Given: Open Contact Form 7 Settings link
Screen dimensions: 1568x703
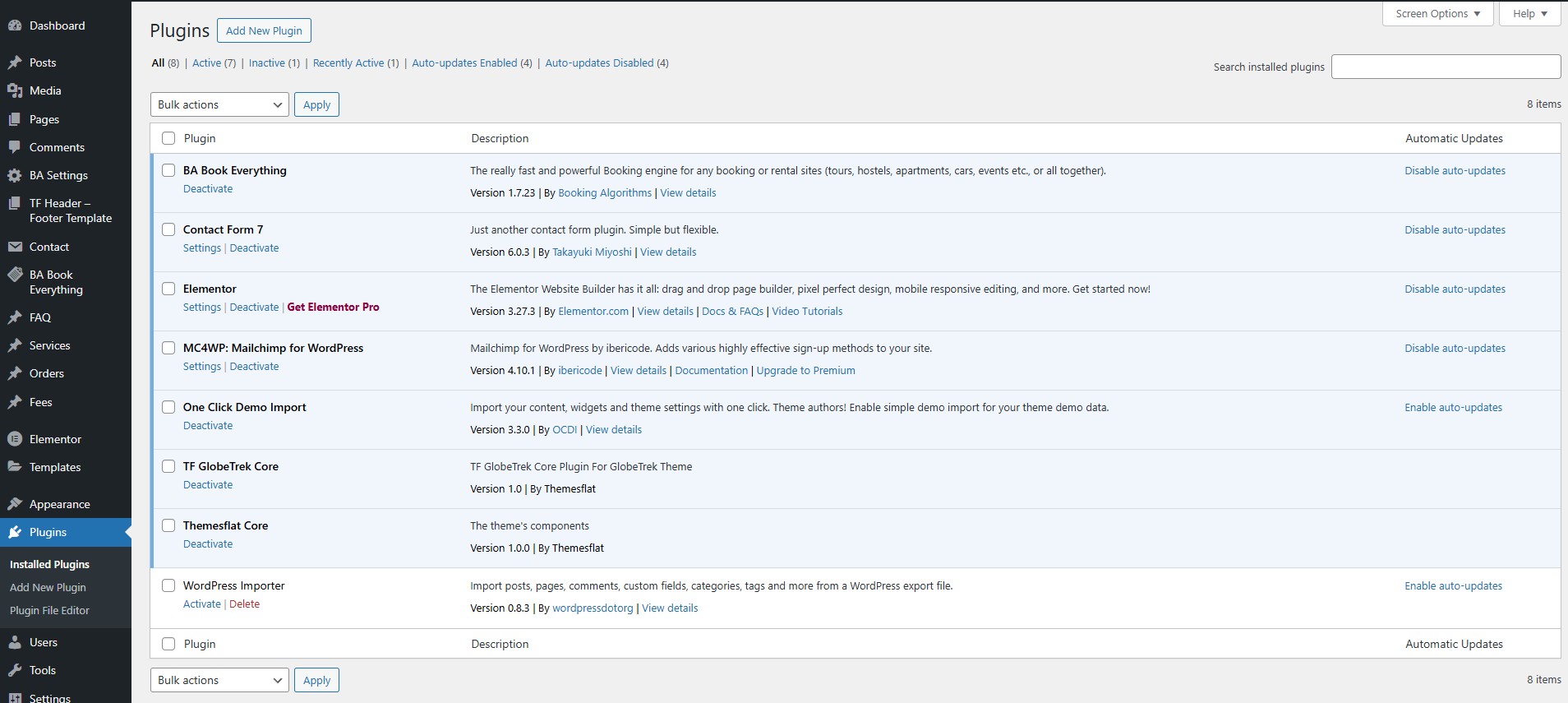Looking at the screenshot, I should pyautogui.click(x=202, y=247).
